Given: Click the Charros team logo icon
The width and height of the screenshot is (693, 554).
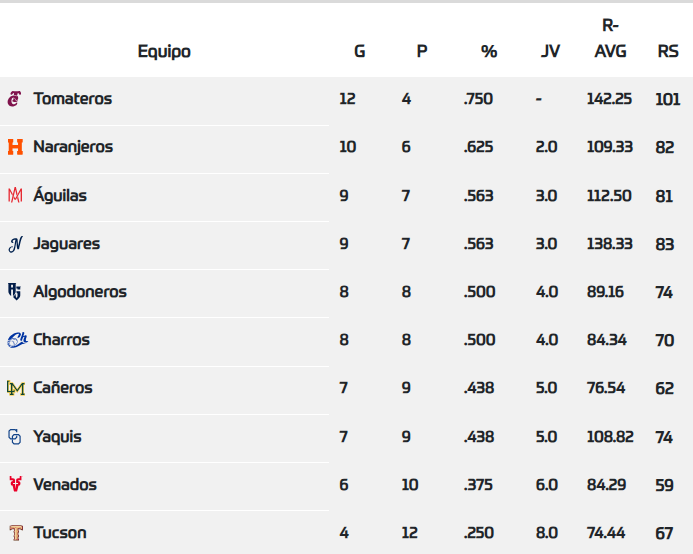Looking at the screenshot, I should click(x=16, y=340).
